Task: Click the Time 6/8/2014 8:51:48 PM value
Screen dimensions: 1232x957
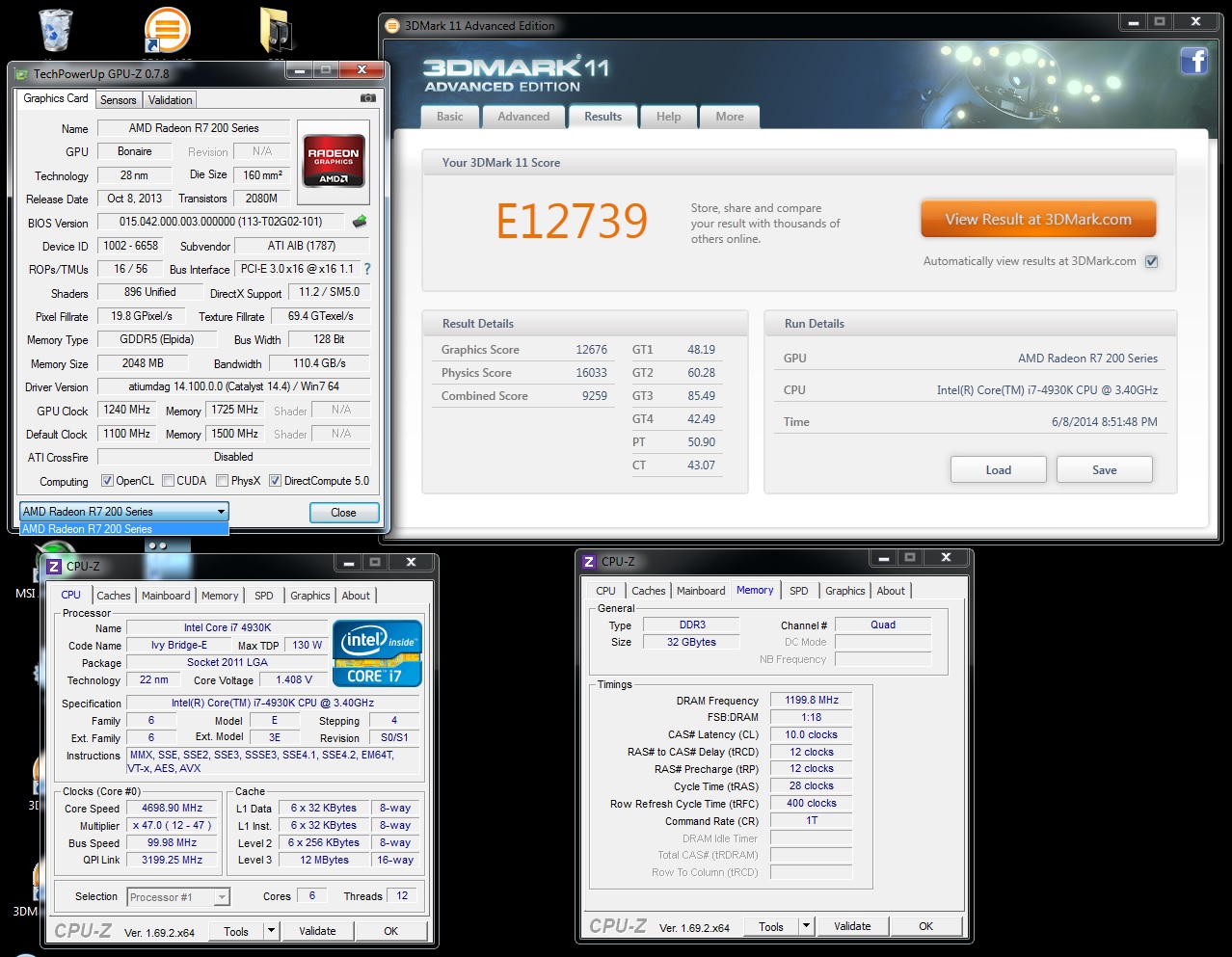Action: (x=1105, y=422)
